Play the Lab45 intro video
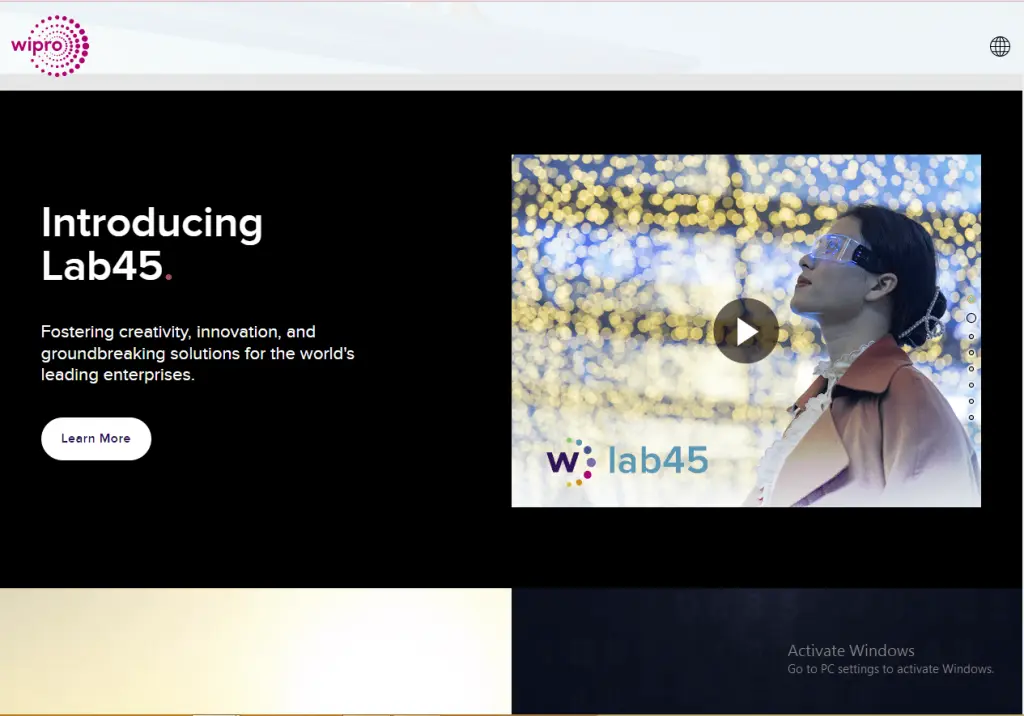The width and height of the screenshot is (1024, 716). click(745, 331)
